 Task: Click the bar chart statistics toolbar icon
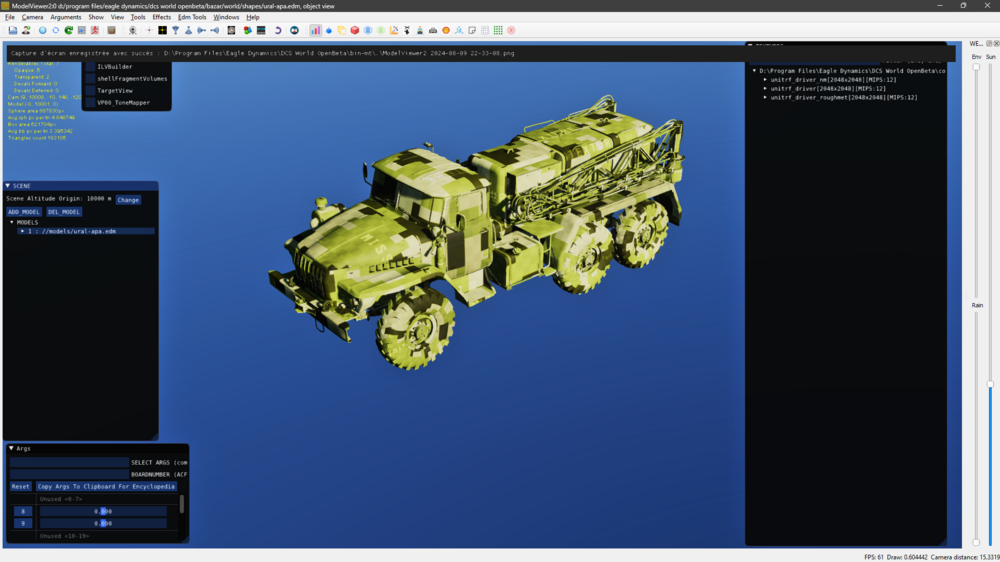(315, 31)
